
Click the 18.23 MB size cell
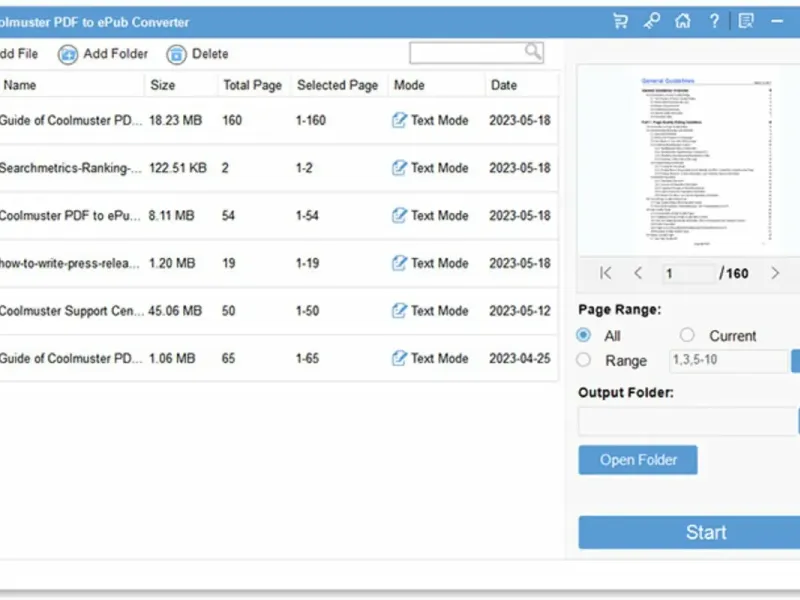click(x=176, y=120)
